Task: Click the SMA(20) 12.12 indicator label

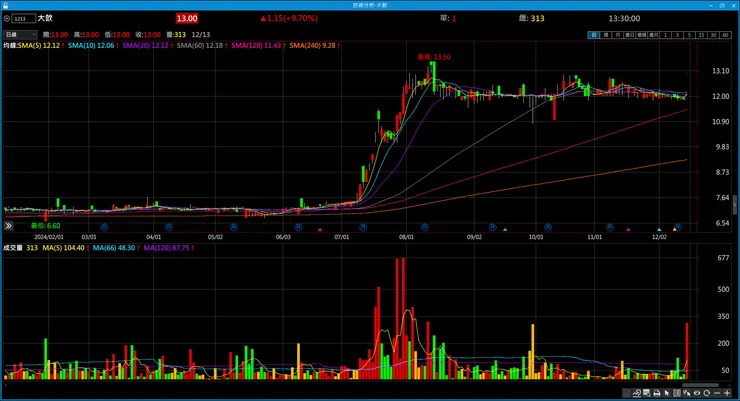Action: (145, 45)
